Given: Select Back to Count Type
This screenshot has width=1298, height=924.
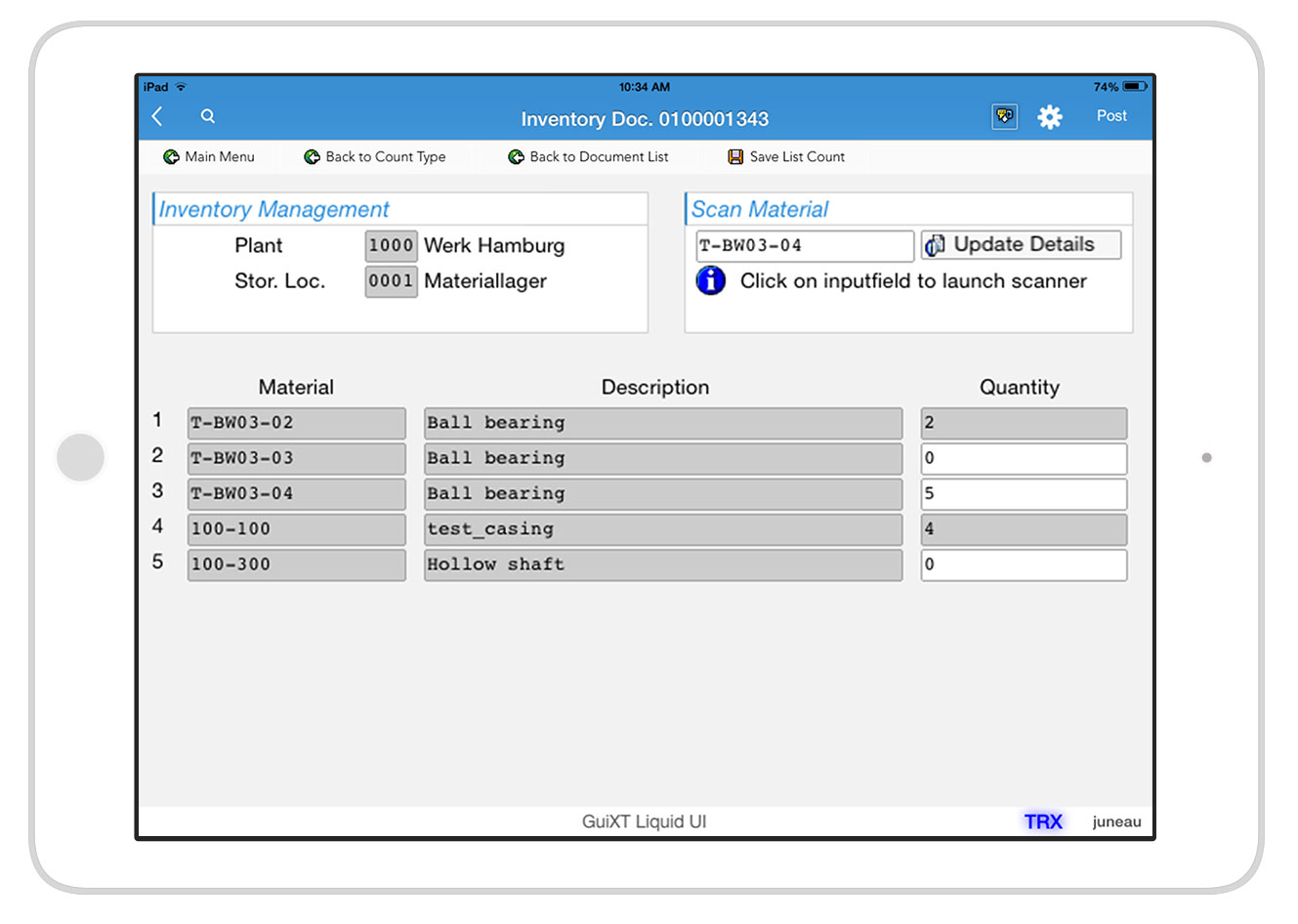Looking at the screenshot, I should tap(375, 157).
